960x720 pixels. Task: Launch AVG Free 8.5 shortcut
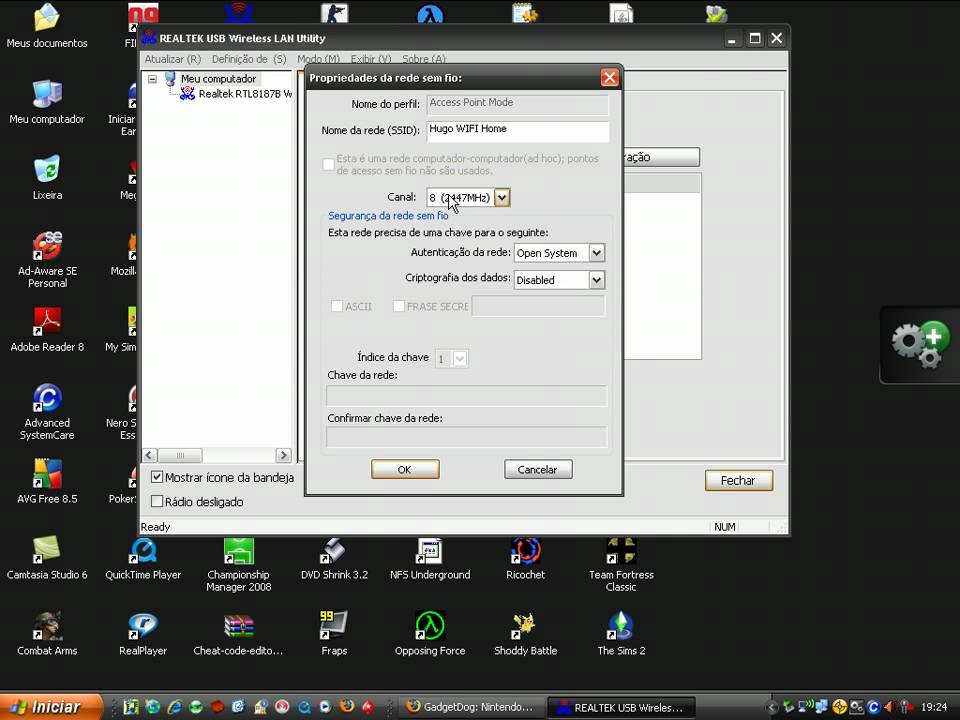(x=47, y=480)
